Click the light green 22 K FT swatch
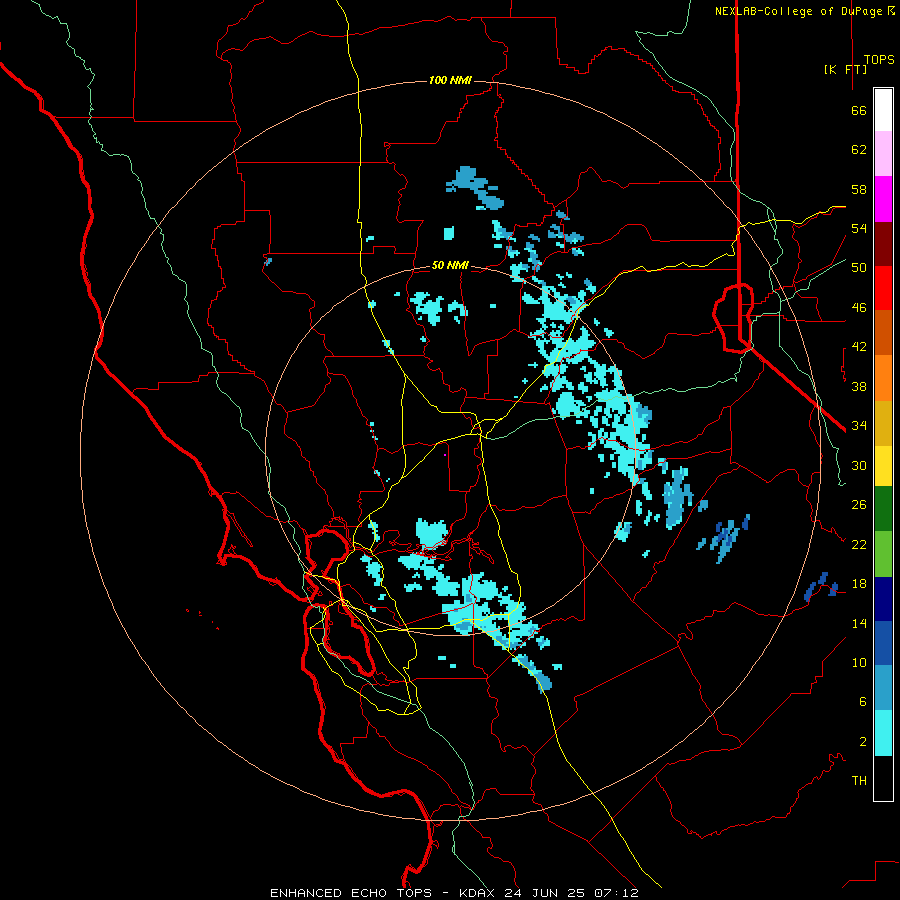The height and width of the screenshot is (900, 900). pyautogui.click(x=883, y=554)
